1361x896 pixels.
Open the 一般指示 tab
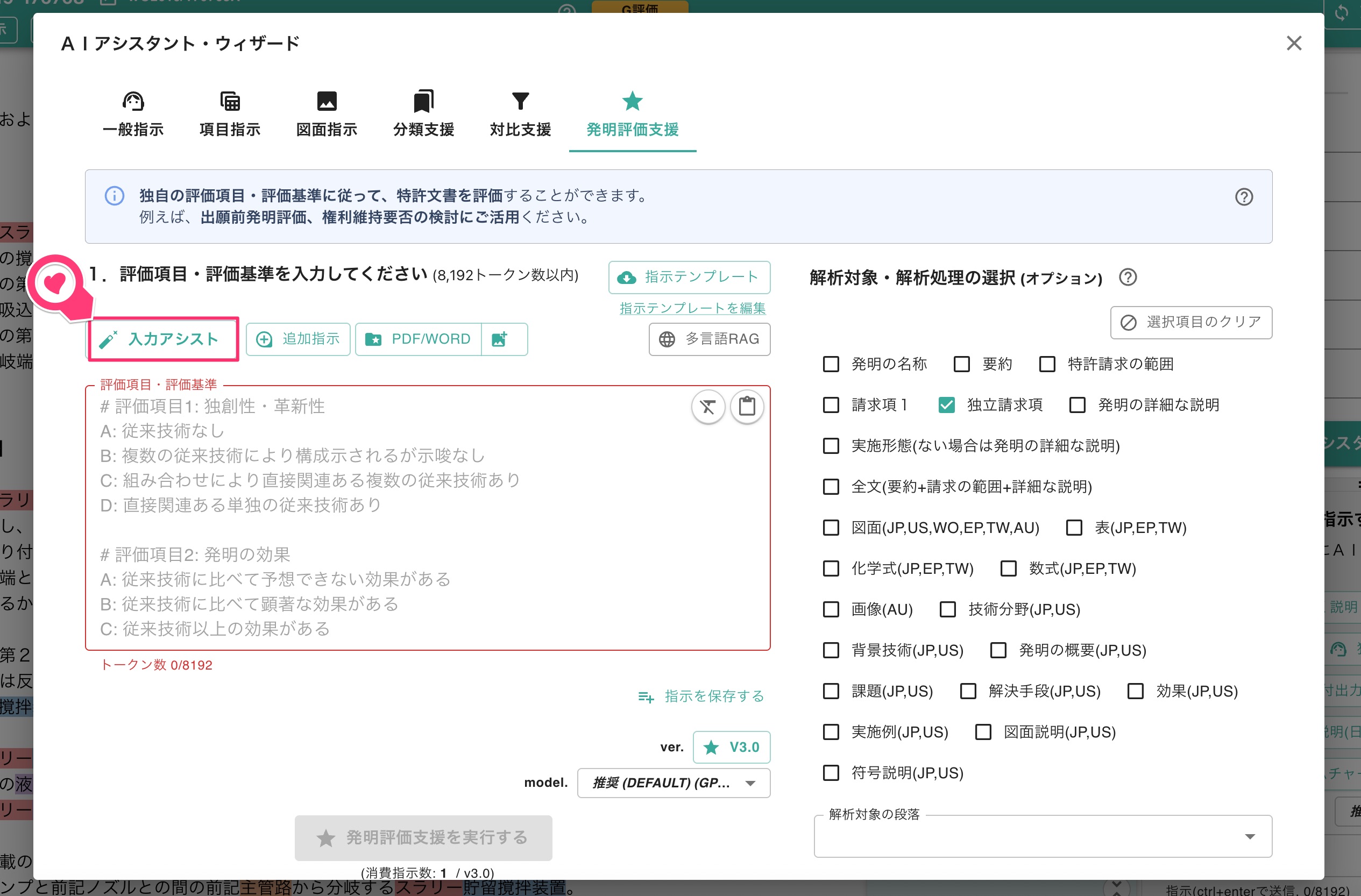[x=133, y=115]
